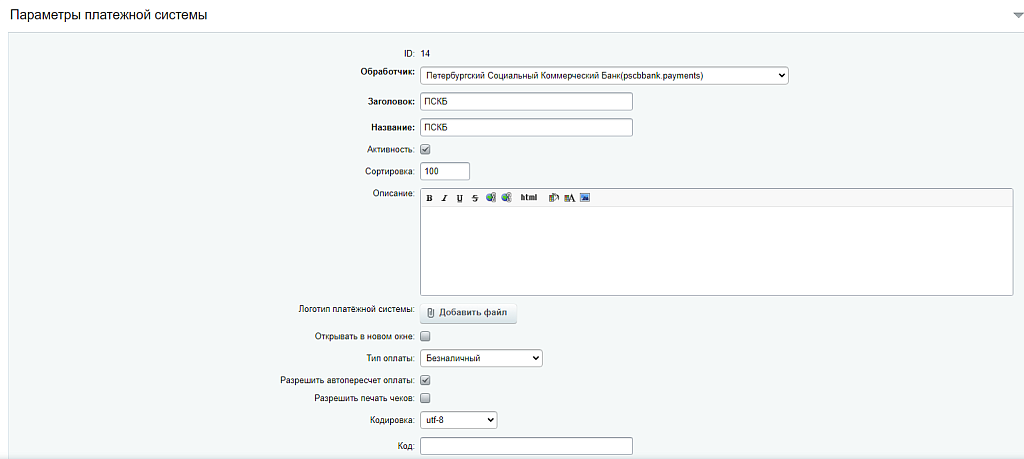The width and height of the screenshot is (1024, 459).
Task: Uncheck Разрешить автопересчет оплаты checkbox
Action: click(425, 380)
